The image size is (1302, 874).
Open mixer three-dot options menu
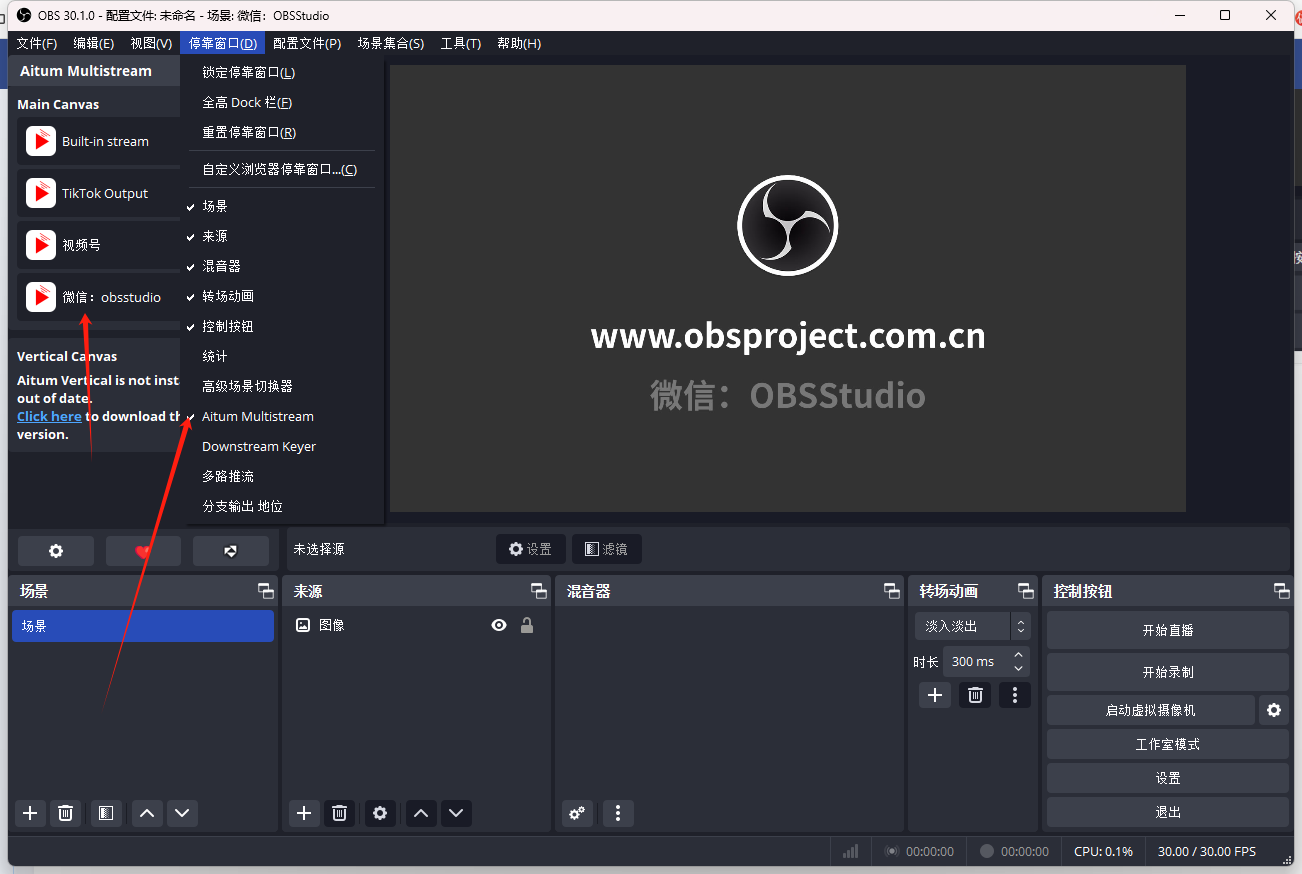(x=618, y=813)
